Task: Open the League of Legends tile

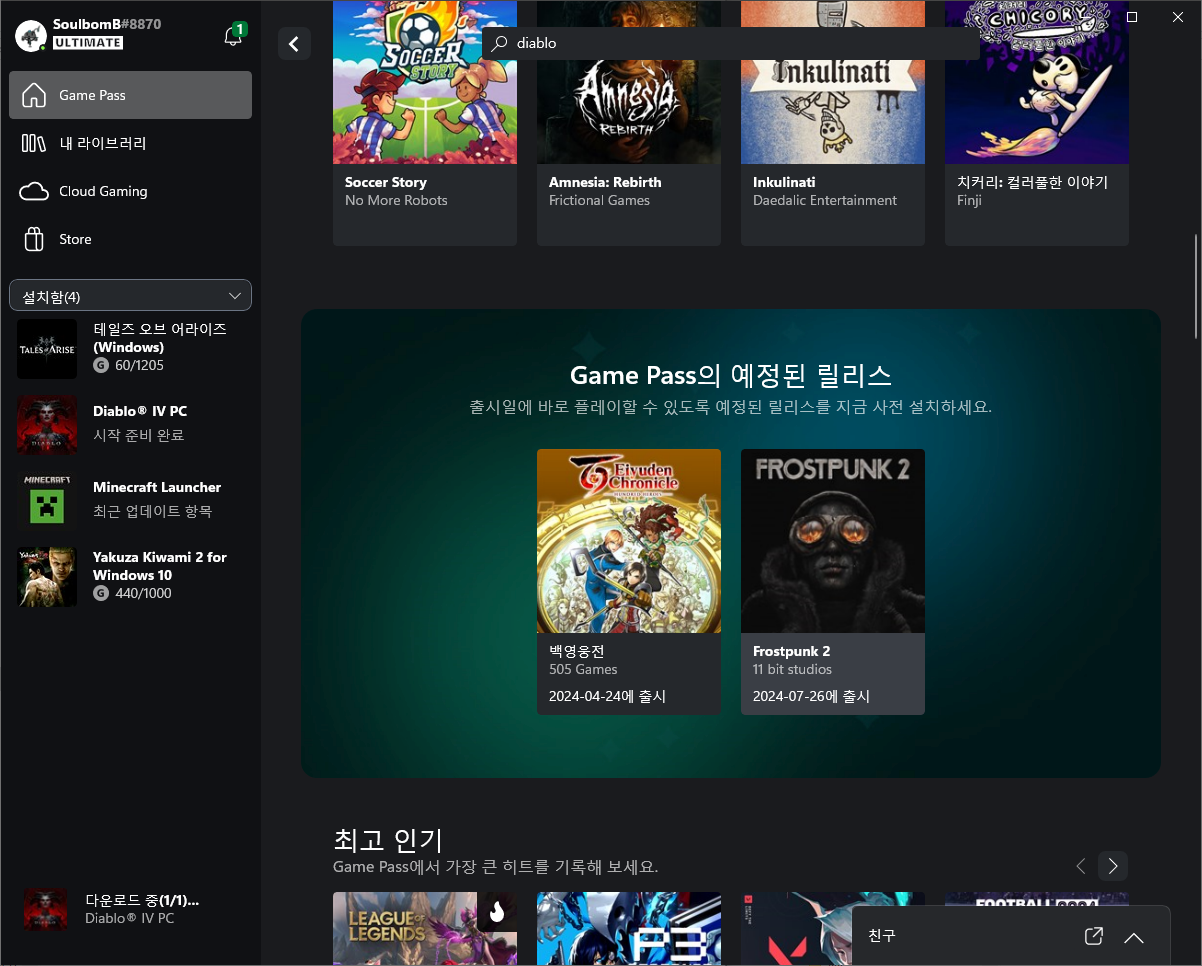Action: pyautogui.click(x=425, y=929)
